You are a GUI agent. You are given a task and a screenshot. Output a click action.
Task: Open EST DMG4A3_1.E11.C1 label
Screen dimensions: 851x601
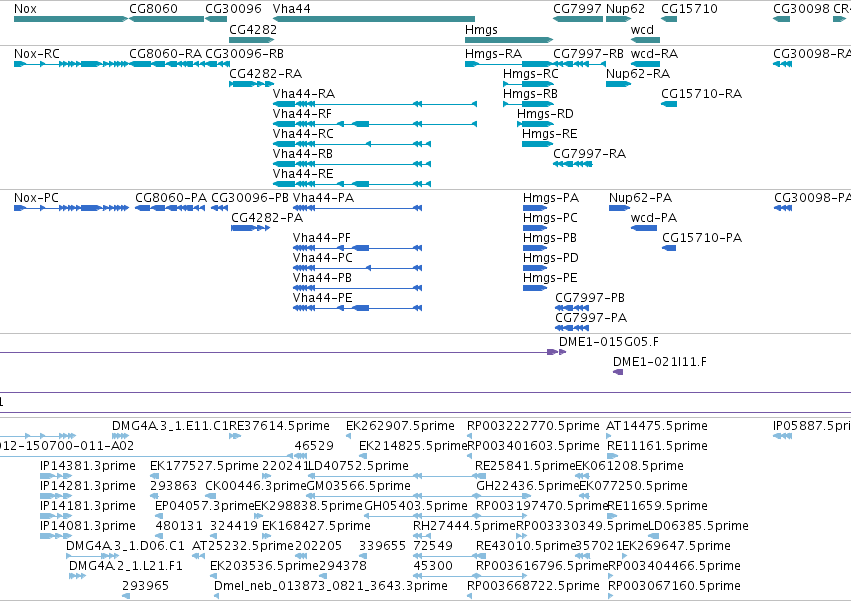[170, 426]
